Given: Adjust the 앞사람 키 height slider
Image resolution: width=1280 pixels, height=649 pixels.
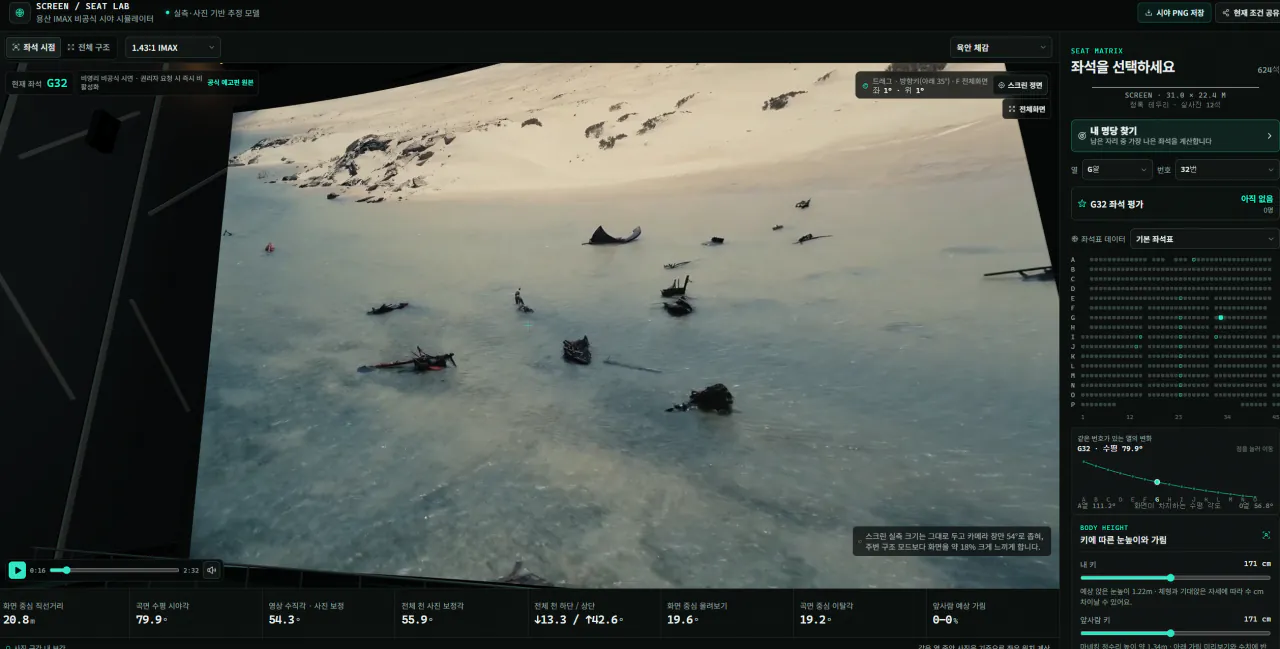Looking at the screenshot, I should [1175, 633].
